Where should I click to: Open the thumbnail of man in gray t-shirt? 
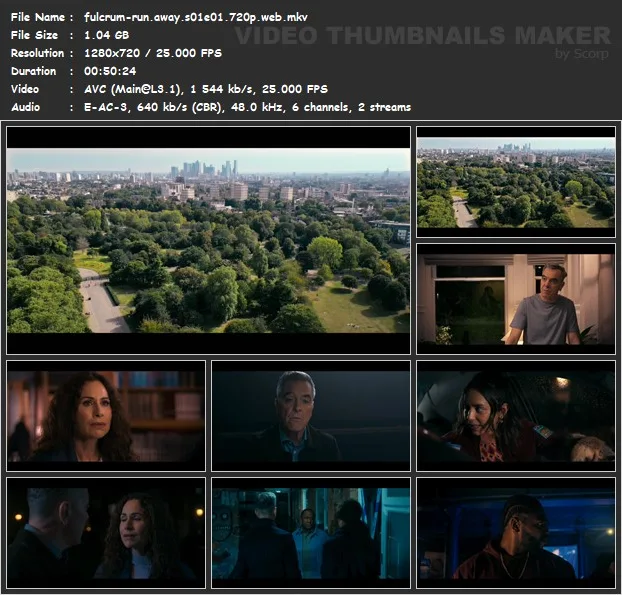pos(515,298)
